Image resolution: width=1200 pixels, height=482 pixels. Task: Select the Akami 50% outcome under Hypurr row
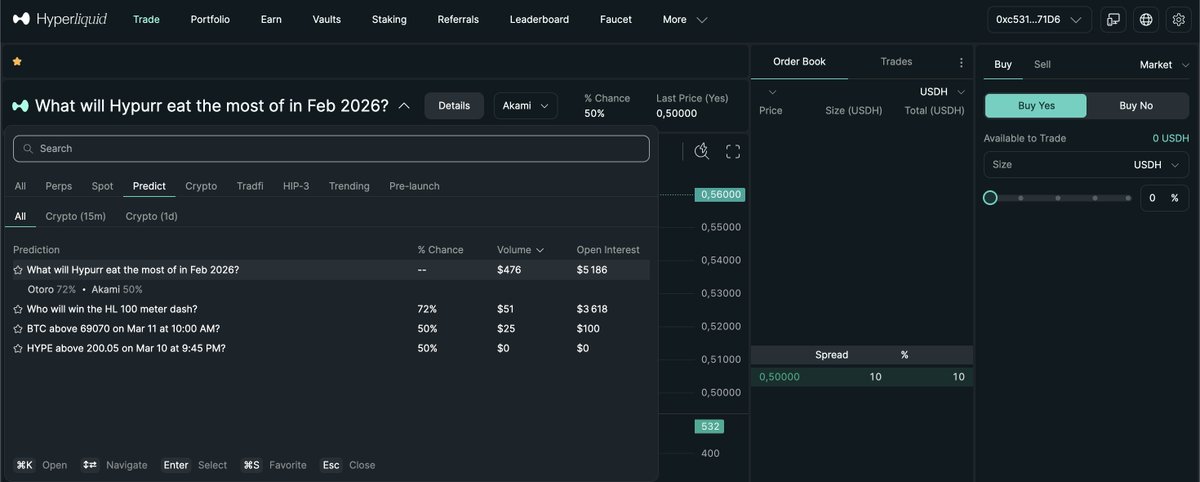[117, 289]
